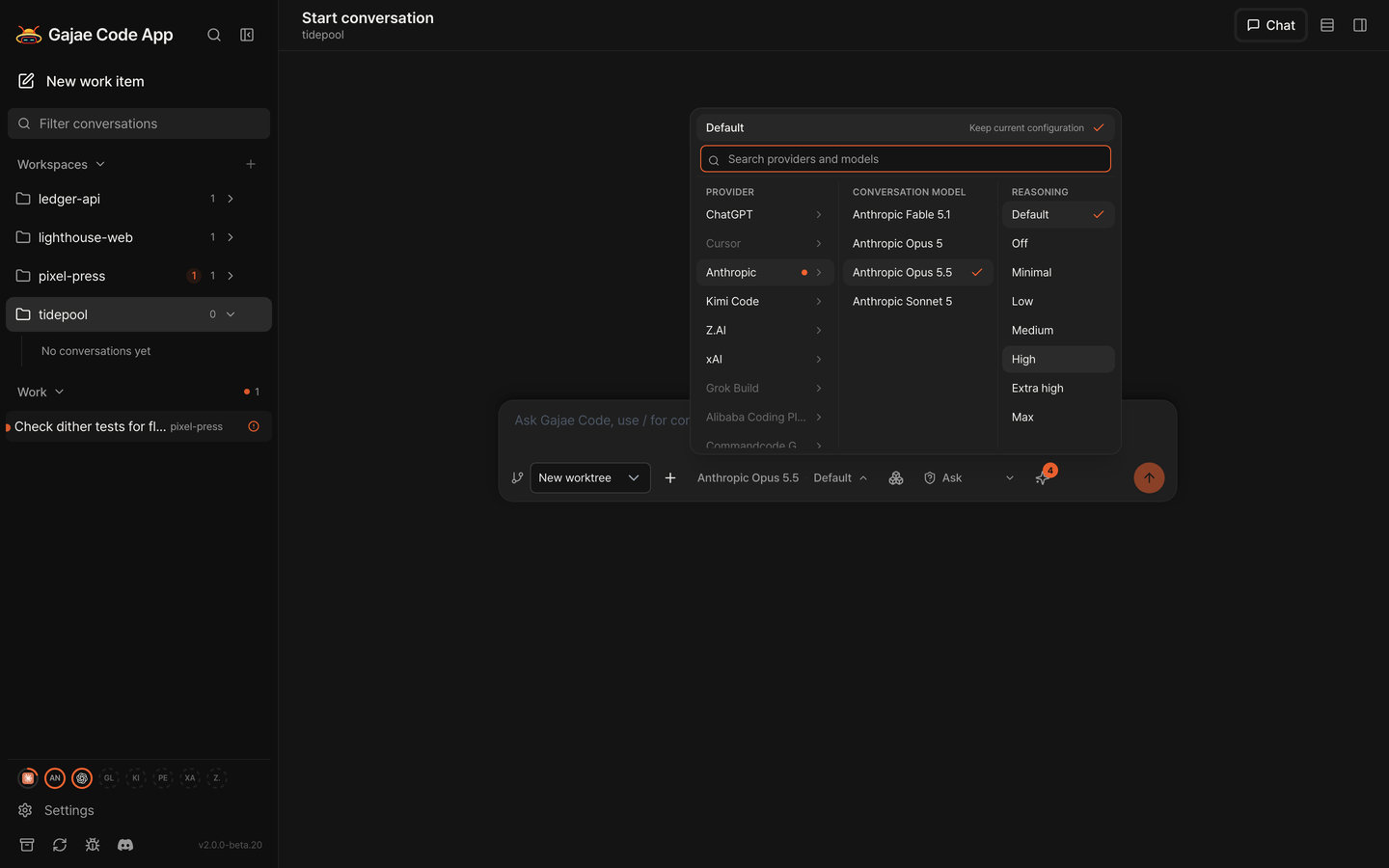Viewport: 1389px width, 868px height.
Task: Expand the pixel-press workspace chevron
Action: point(231,276)
